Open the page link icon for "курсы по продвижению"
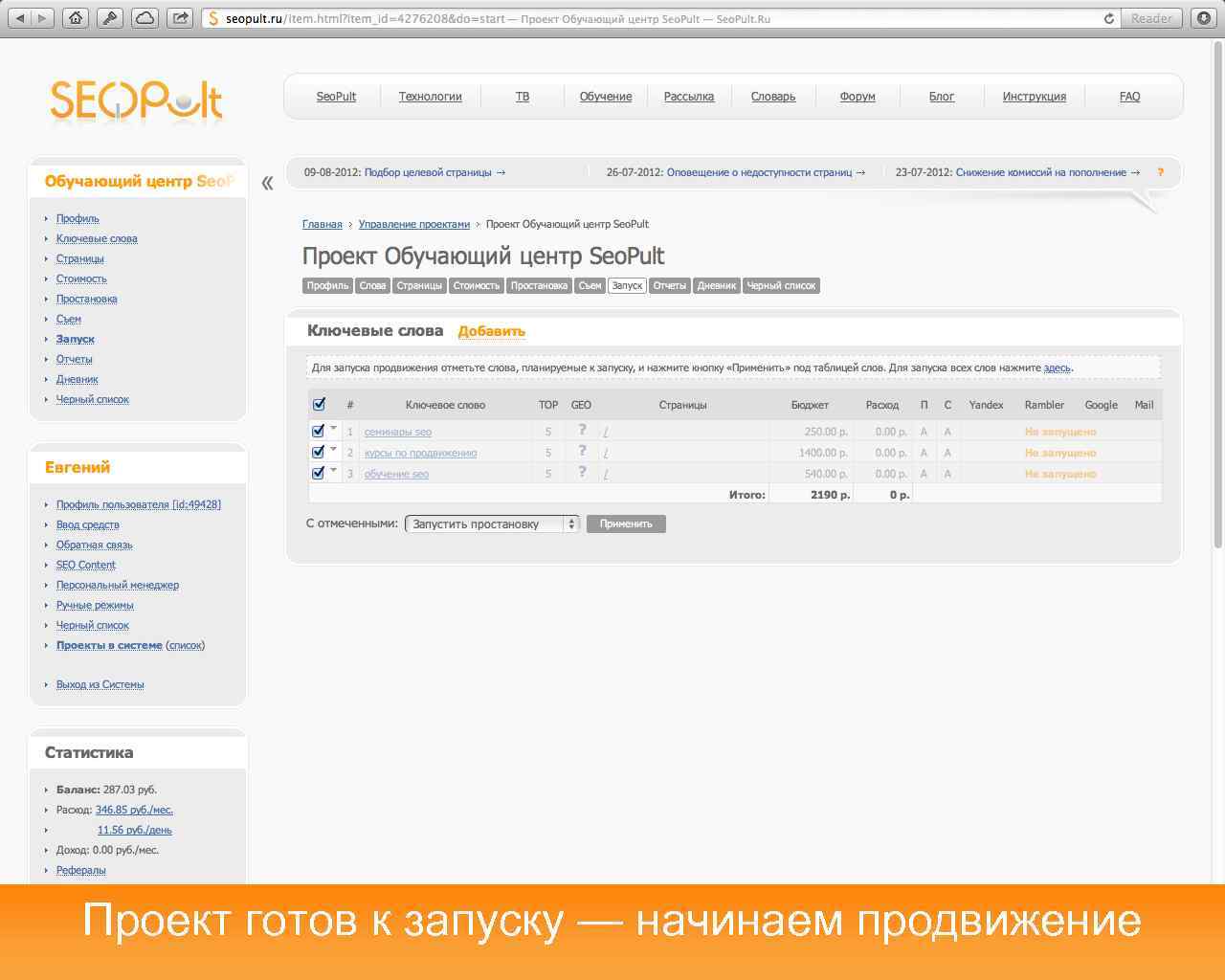 click(605, 453)
